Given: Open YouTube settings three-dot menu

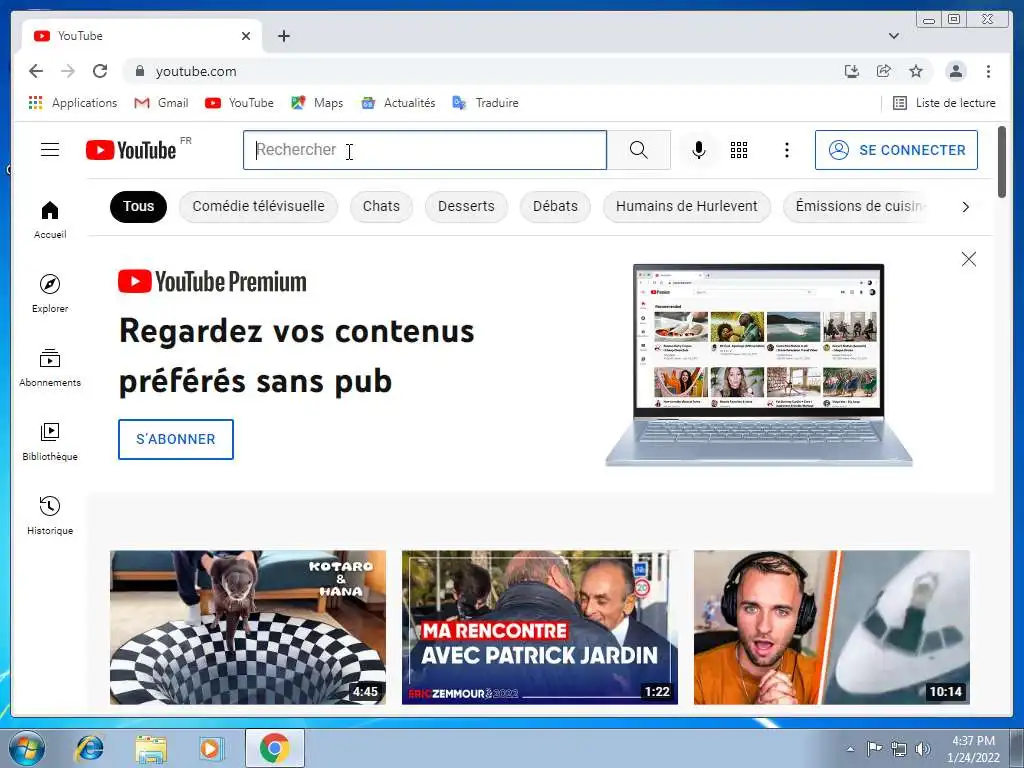Looking at the screenshot, I should pyautogui.click(x=786, y=150).
